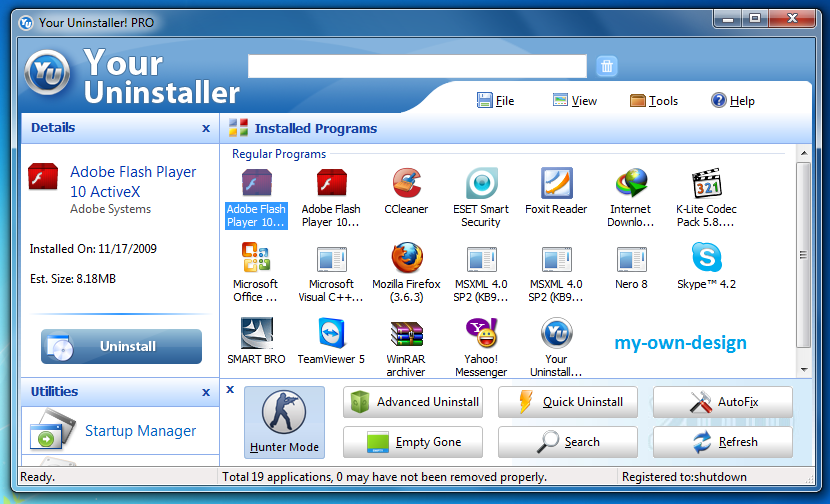Viewport: 830px width, 504px height.
Task: Select K-Lite Codec Pack icon
Action: pyautogui.click(x=707, y=183)
